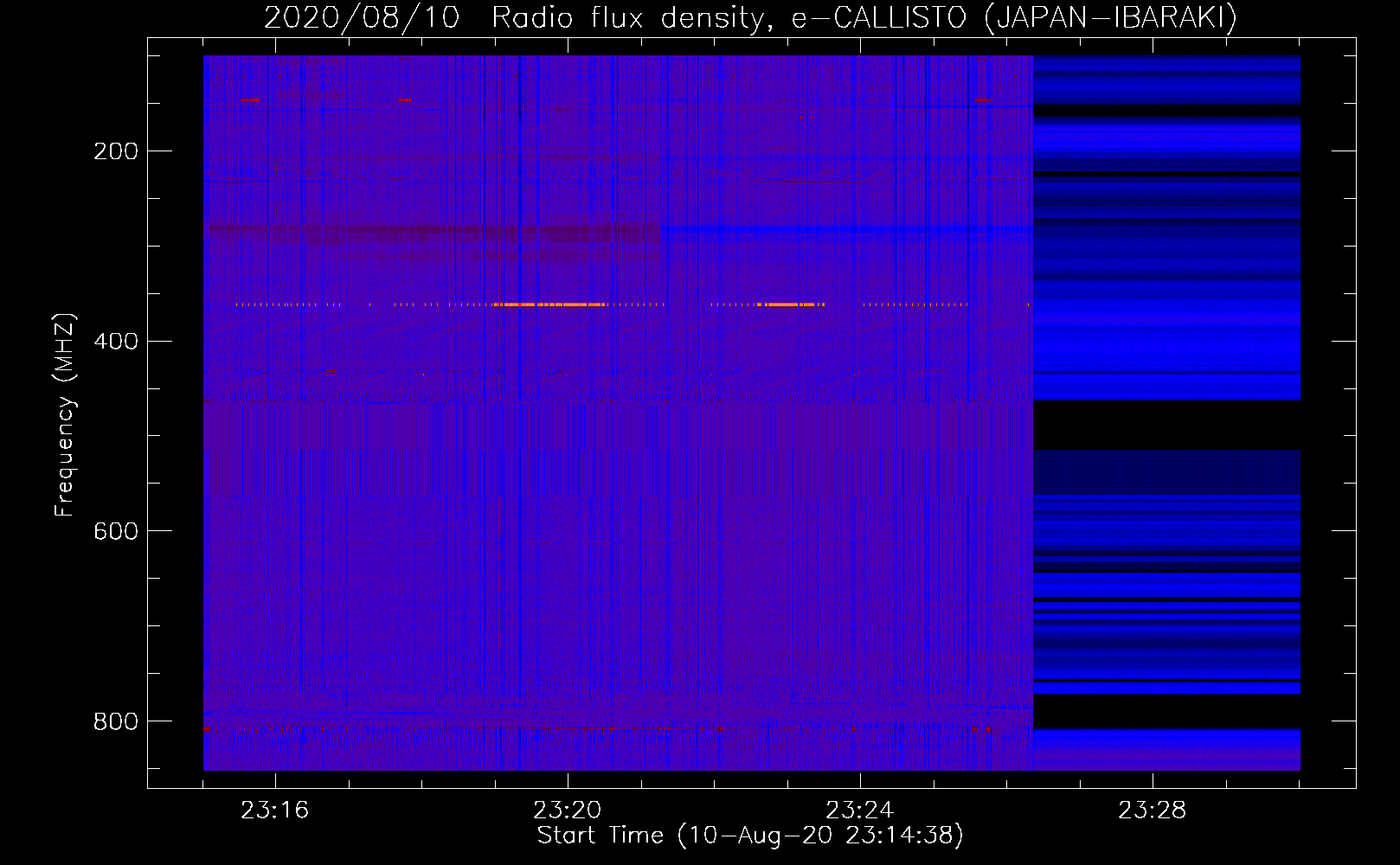Click the 23:24 time tick label
The height and width of the screenshot is (865, 1400).
pos(860,811)
